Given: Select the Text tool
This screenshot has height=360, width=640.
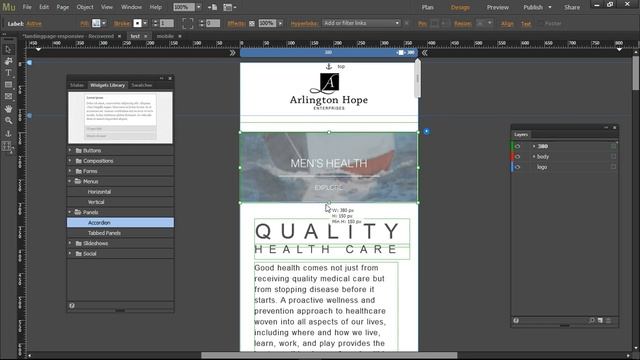Looking at the screenshot, I should click(x=8, y=73).
